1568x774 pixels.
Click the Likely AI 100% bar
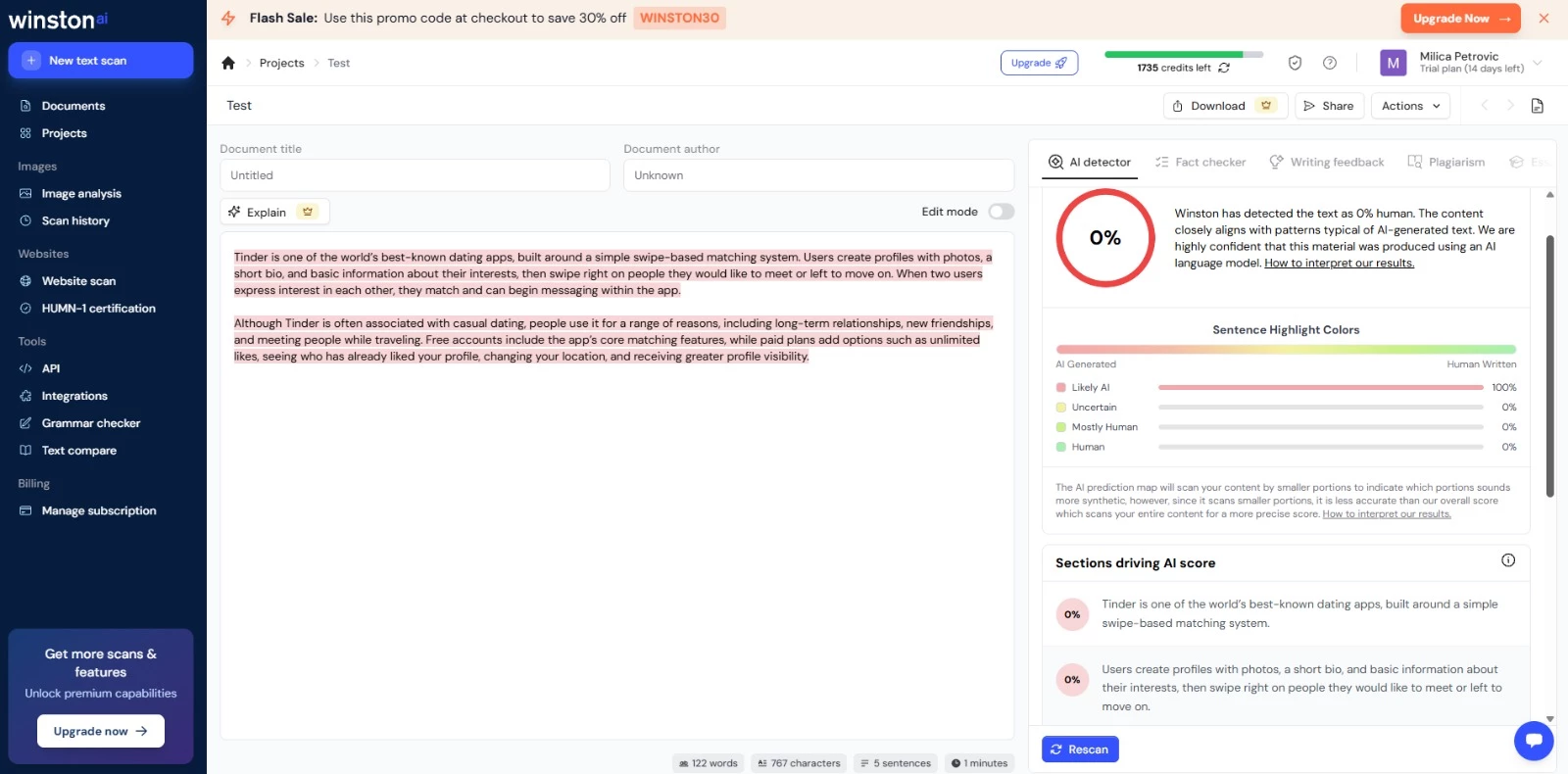coord(1320,388)
